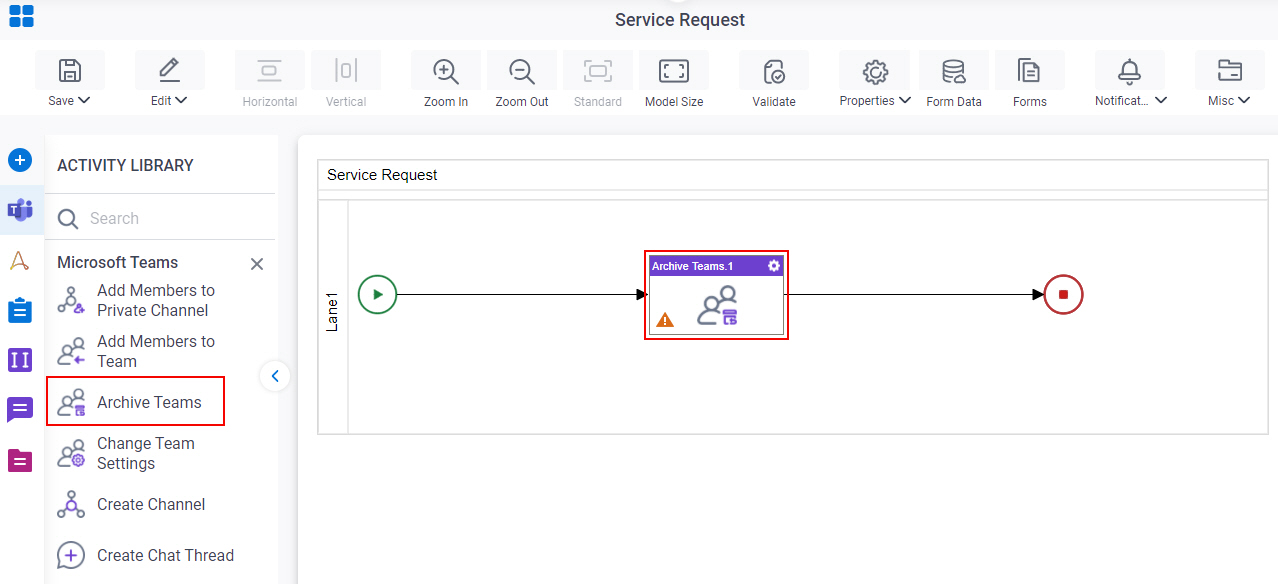Click the Save toolbar icon

pyautogui.click(x=70, y=71)
